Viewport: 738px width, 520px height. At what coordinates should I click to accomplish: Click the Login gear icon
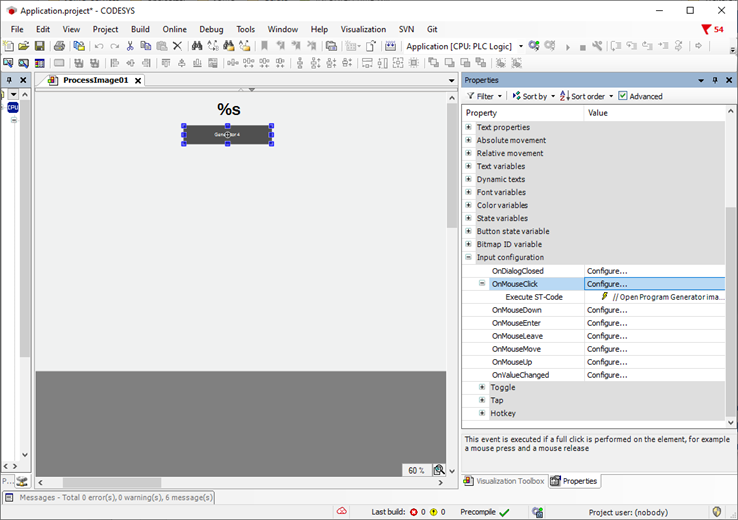pos(535,46)
